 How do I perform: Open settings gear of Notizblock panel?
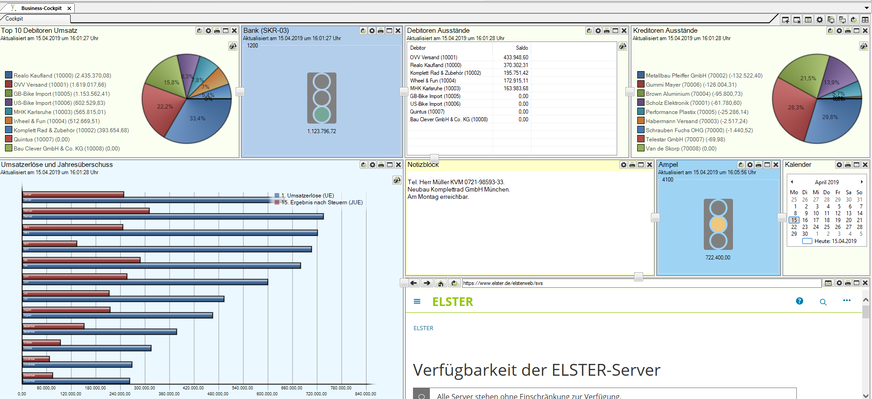coord(623,165)
